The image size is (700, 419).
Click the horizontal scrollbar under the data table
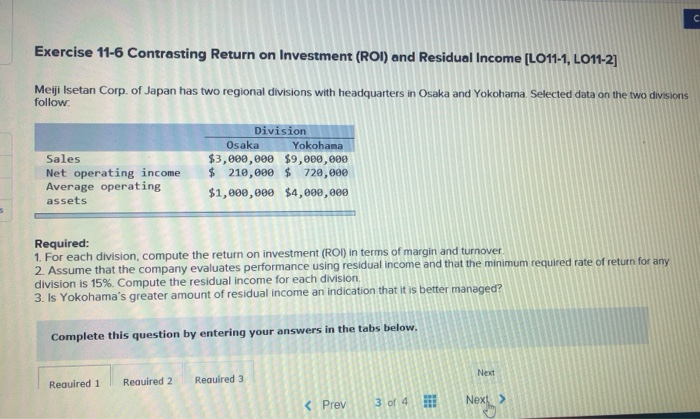[195, 214]
